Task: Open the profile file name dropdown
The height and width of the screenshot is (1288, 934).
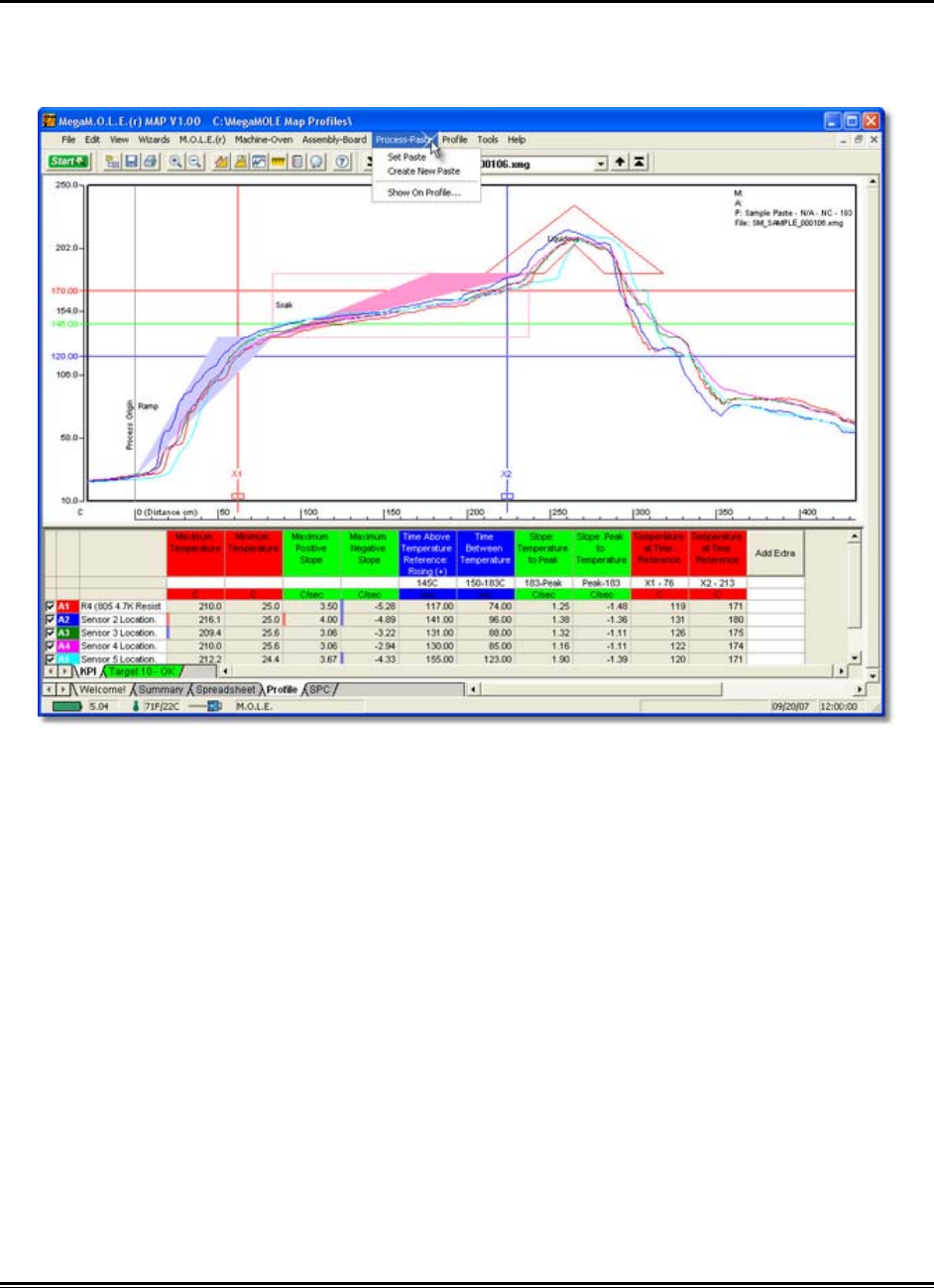Action: [601, 163]
